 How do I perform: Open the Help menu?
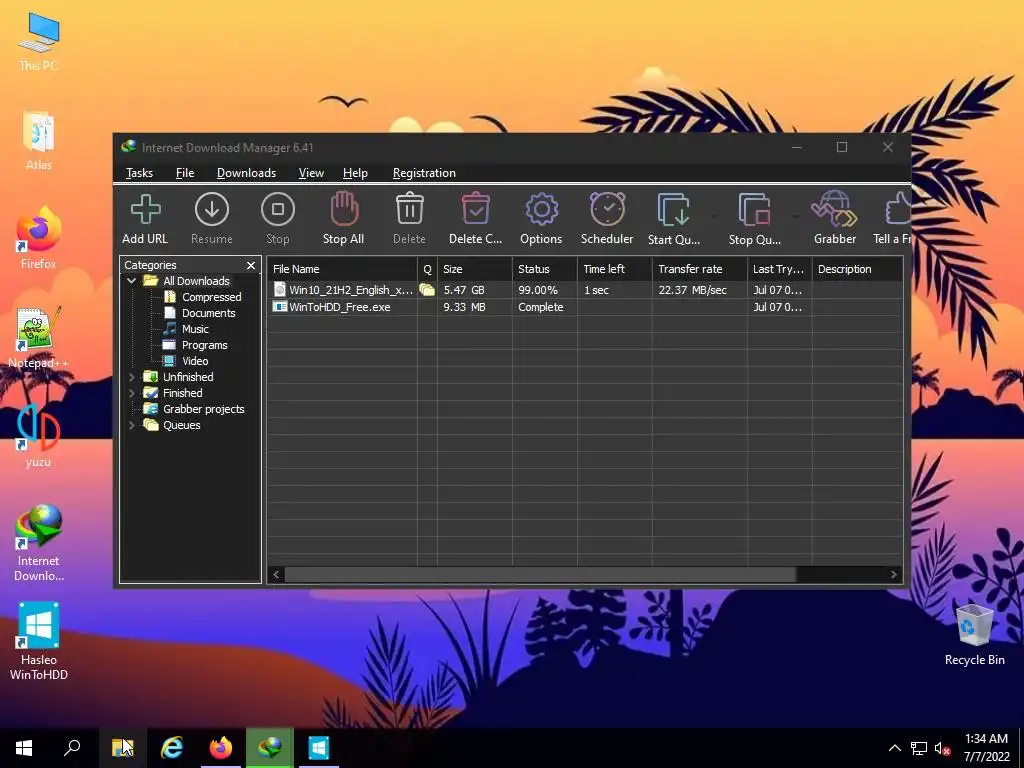(x=355, y=173)
